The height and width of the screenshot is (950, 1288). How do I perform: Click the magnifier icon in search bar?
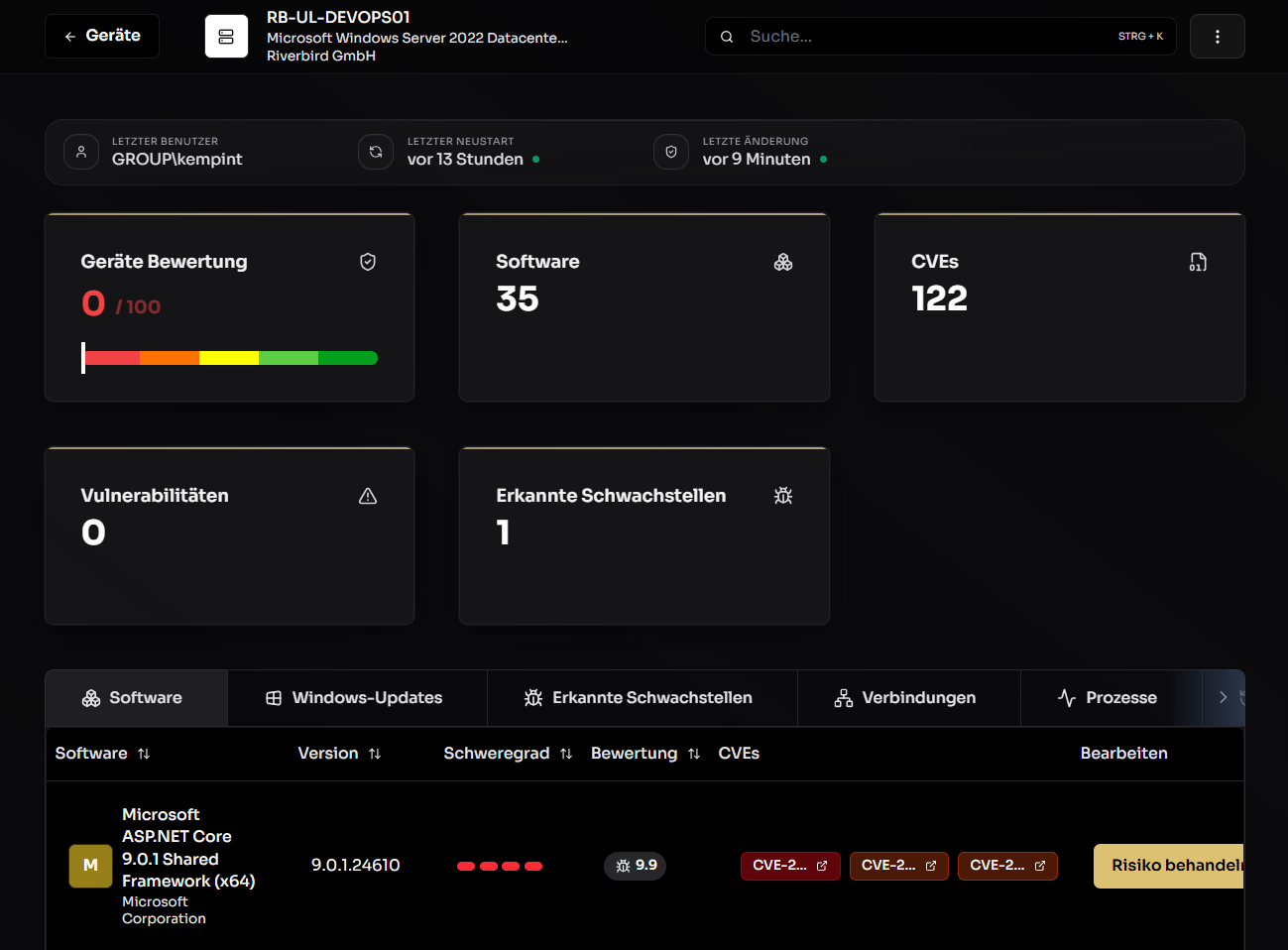click(x=727, y=37)
